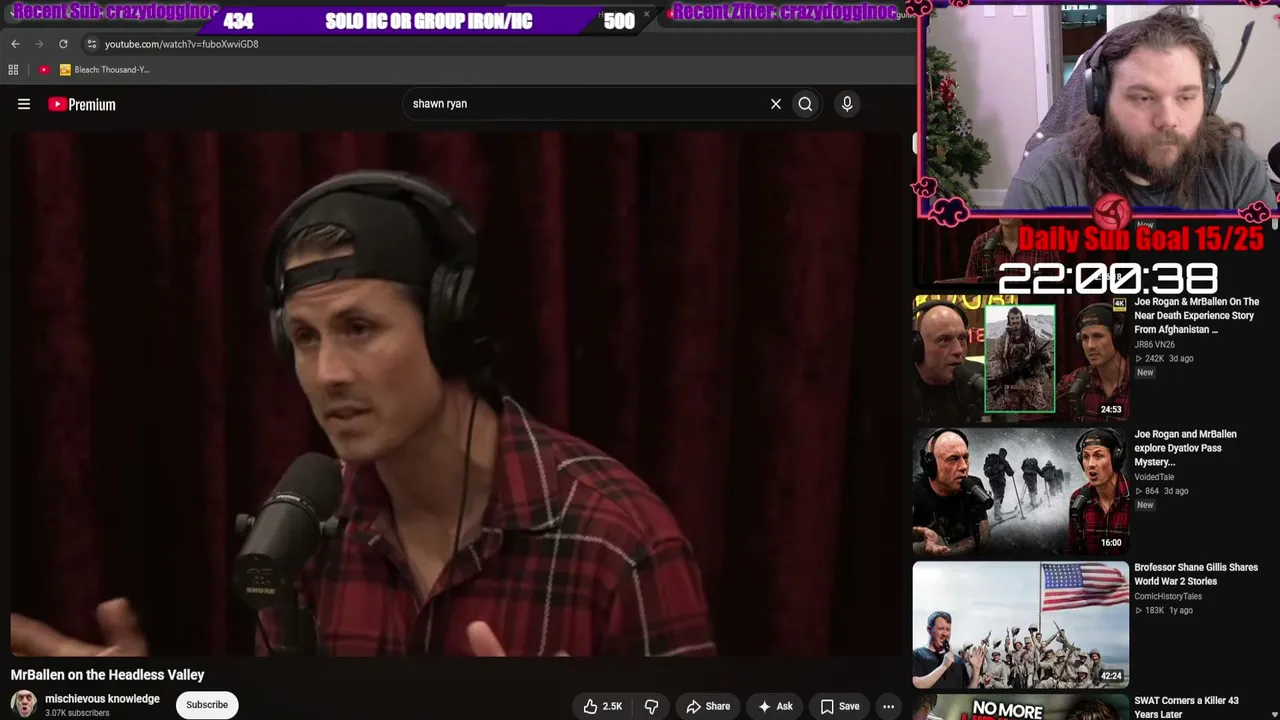Dislike the video
The height and width of the screenshot is (720, 1280).
click(651, 706)
